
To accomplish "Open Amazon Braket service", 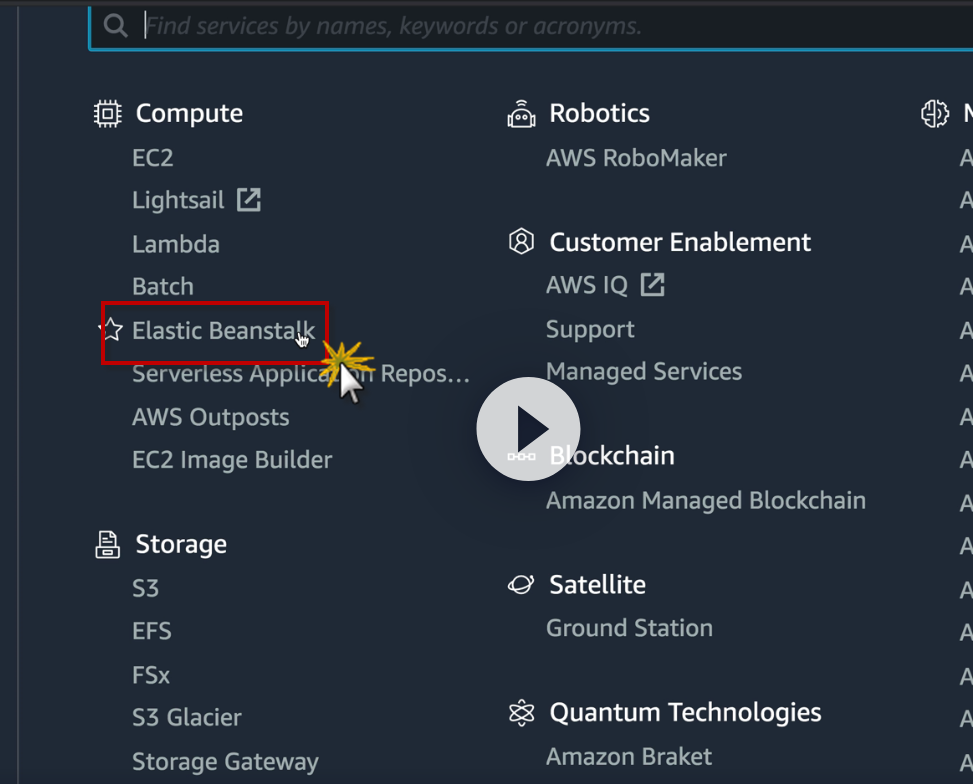I will 629,756.
